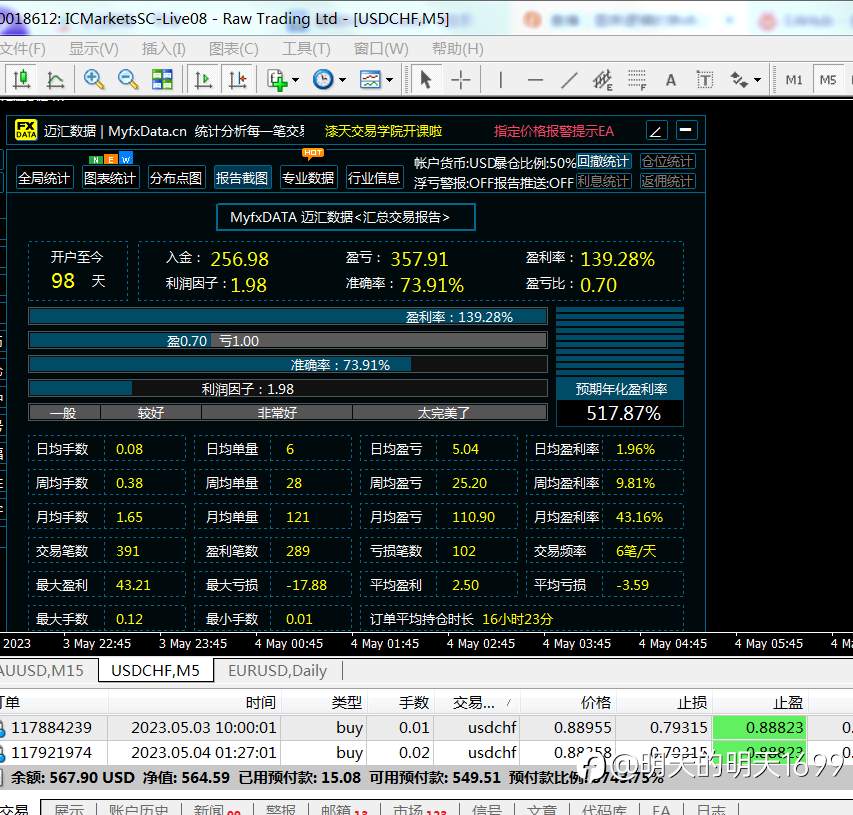Select the equidistant channel tool
Image resolution: width=853 pixels, height=815 pixels.
click(x=603, y=80)
